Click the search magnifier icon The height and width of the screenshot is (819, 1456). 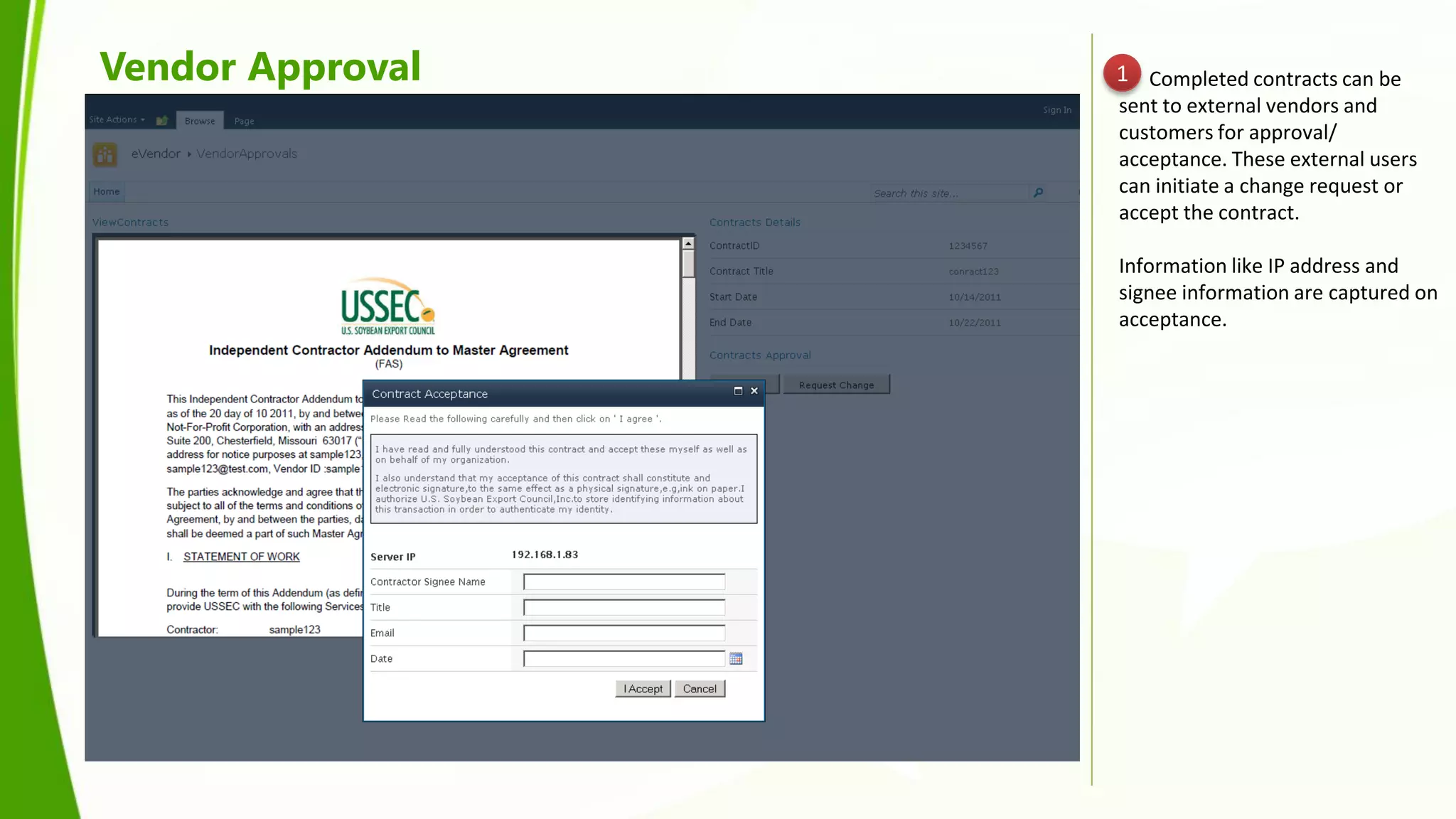1038,193
